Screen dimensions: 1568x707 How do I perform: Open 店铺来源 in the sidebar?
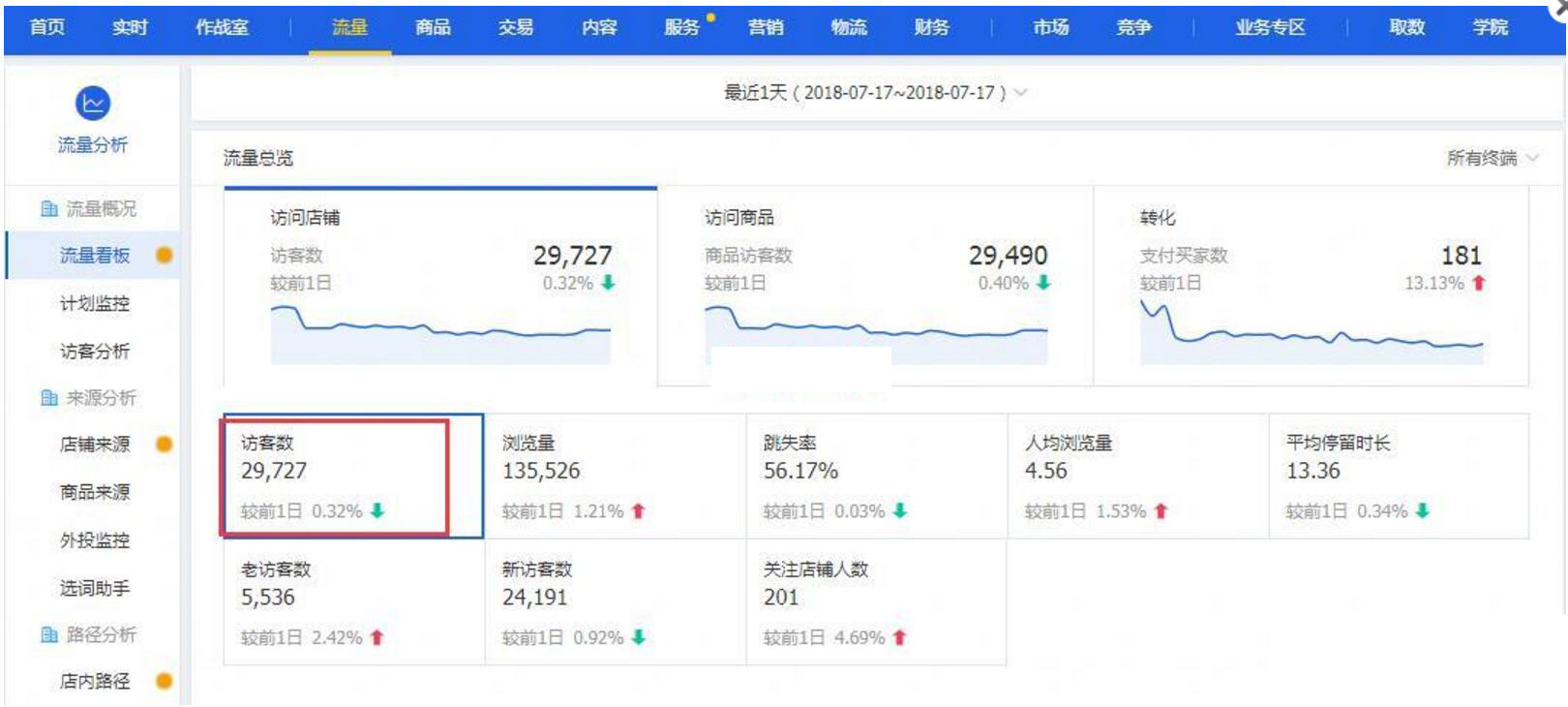[95, 445]
